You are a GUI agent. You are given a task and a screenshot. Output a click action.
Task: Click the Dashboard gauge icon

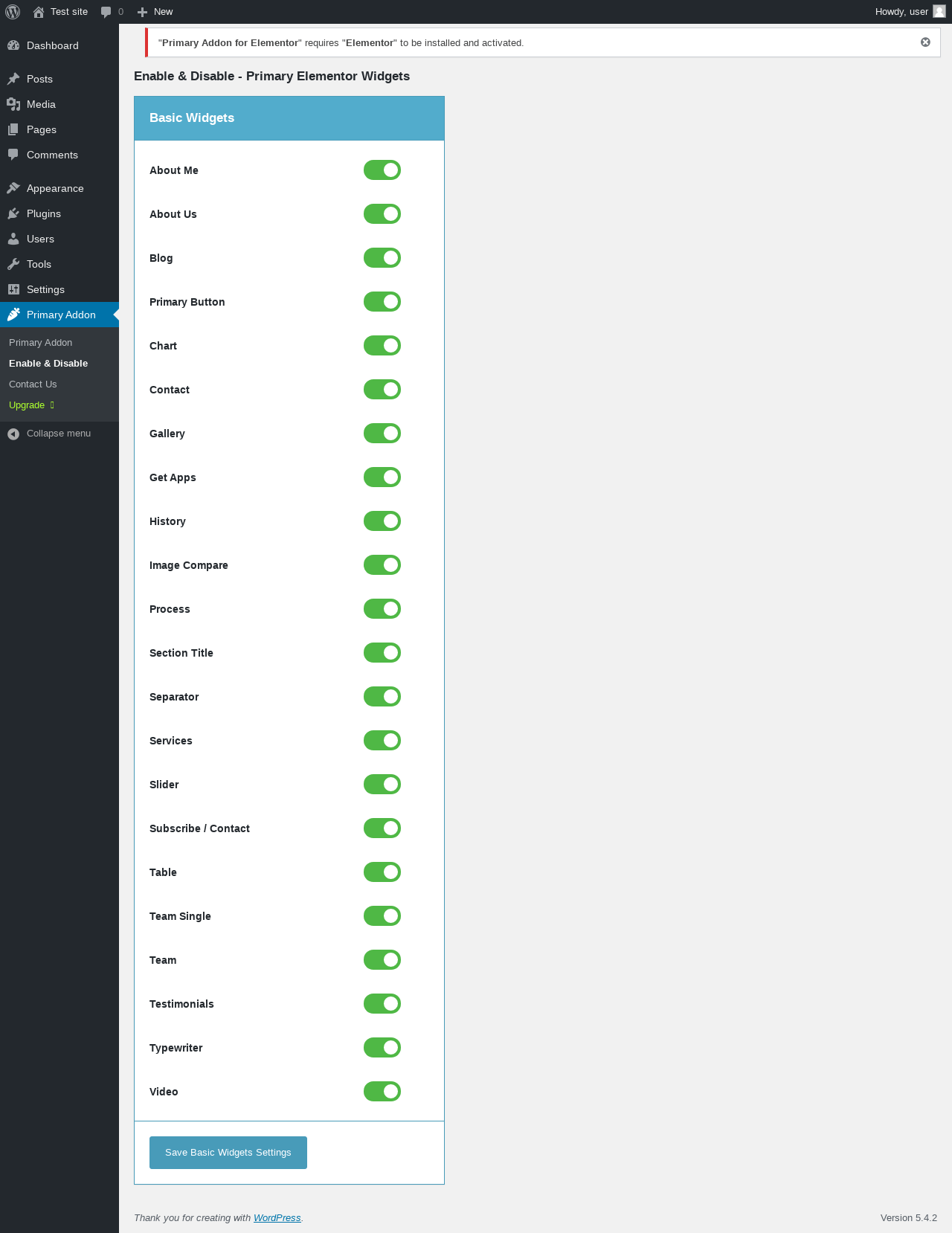(x=13, y=45)
